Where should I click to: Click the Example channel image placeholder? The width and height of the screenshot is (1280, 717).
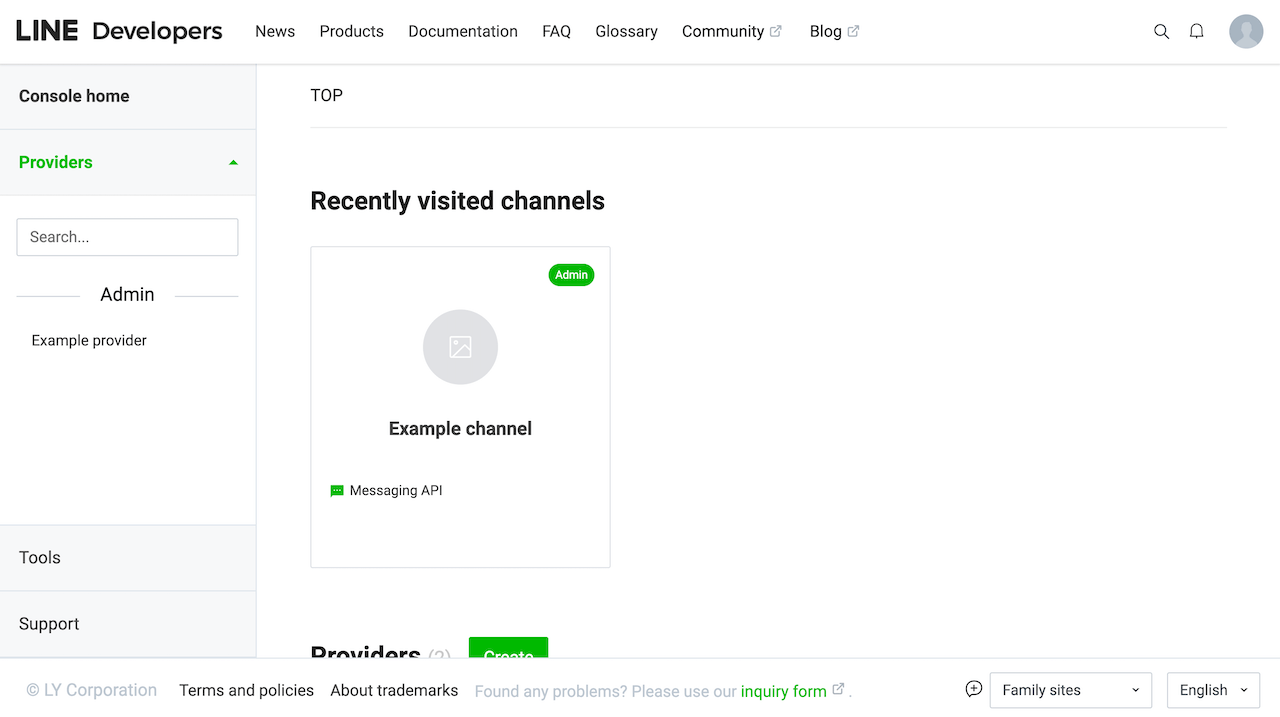pos(460,347)
